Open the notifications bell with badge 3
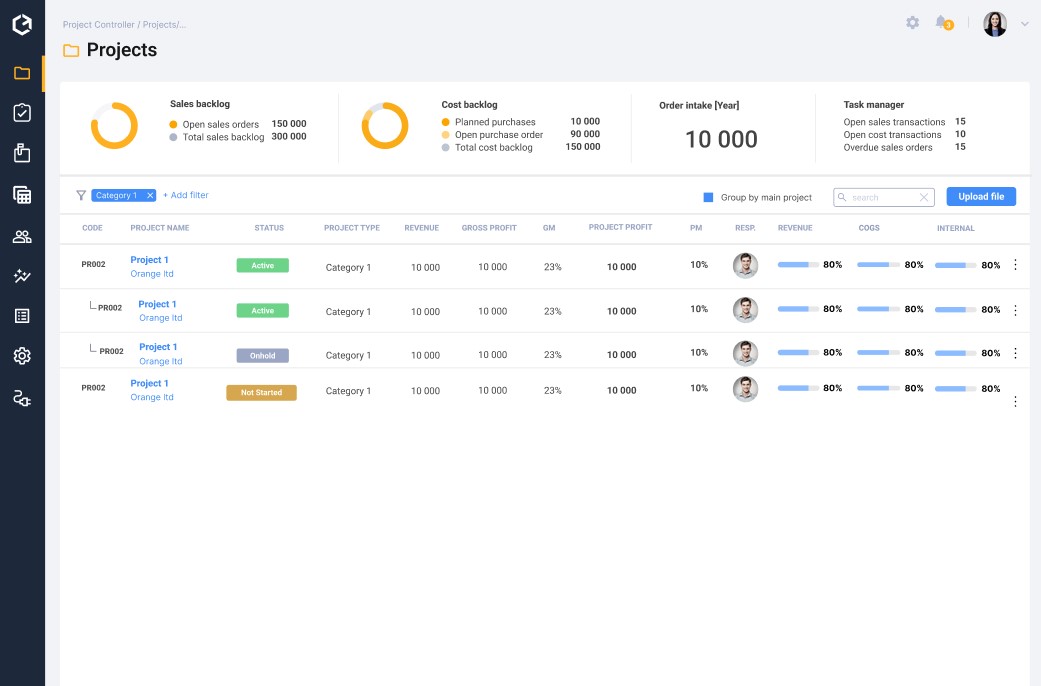This screenshot has width=1041, height=686. [941, 22]
